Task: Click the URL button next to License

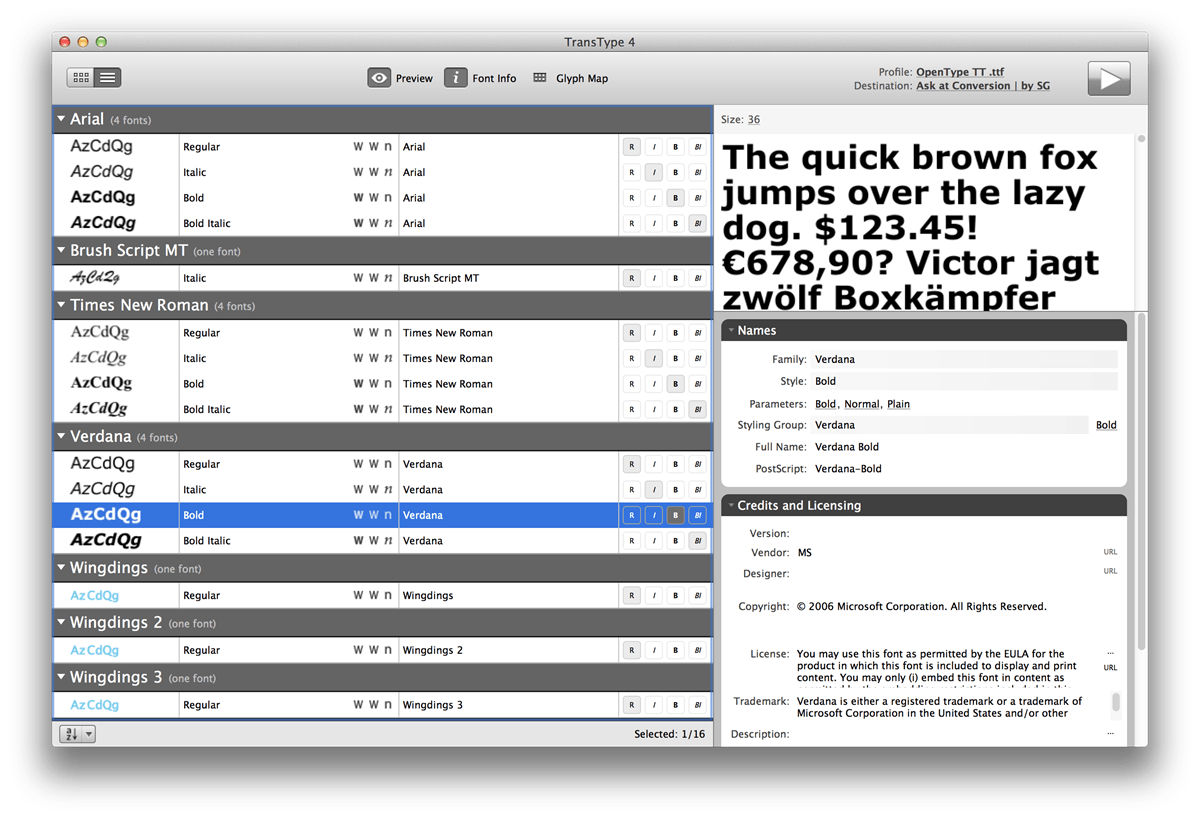Action: (x=1110, y=667)
